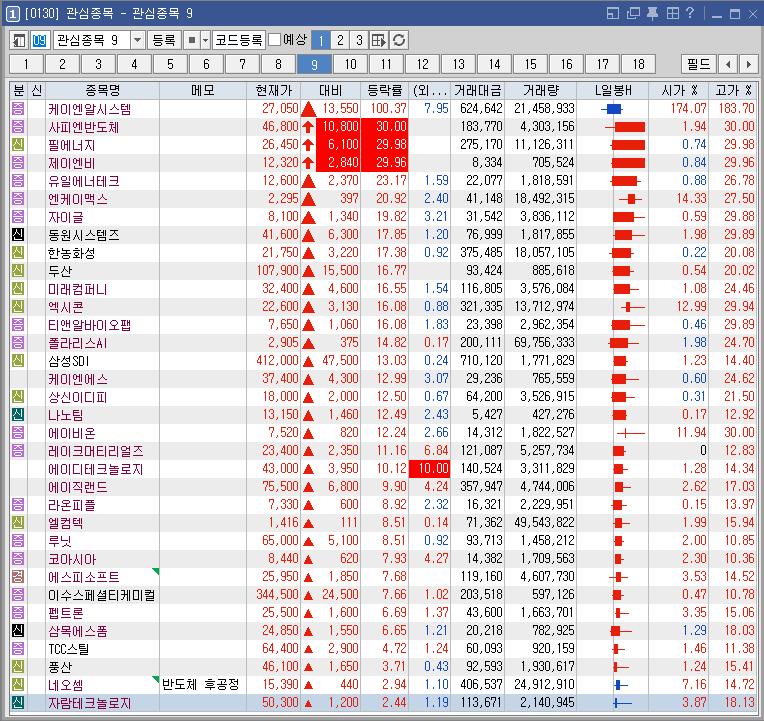The image size is (764, 721).
Task: Select watchlist group tab 18
Action: pos(639,64)
